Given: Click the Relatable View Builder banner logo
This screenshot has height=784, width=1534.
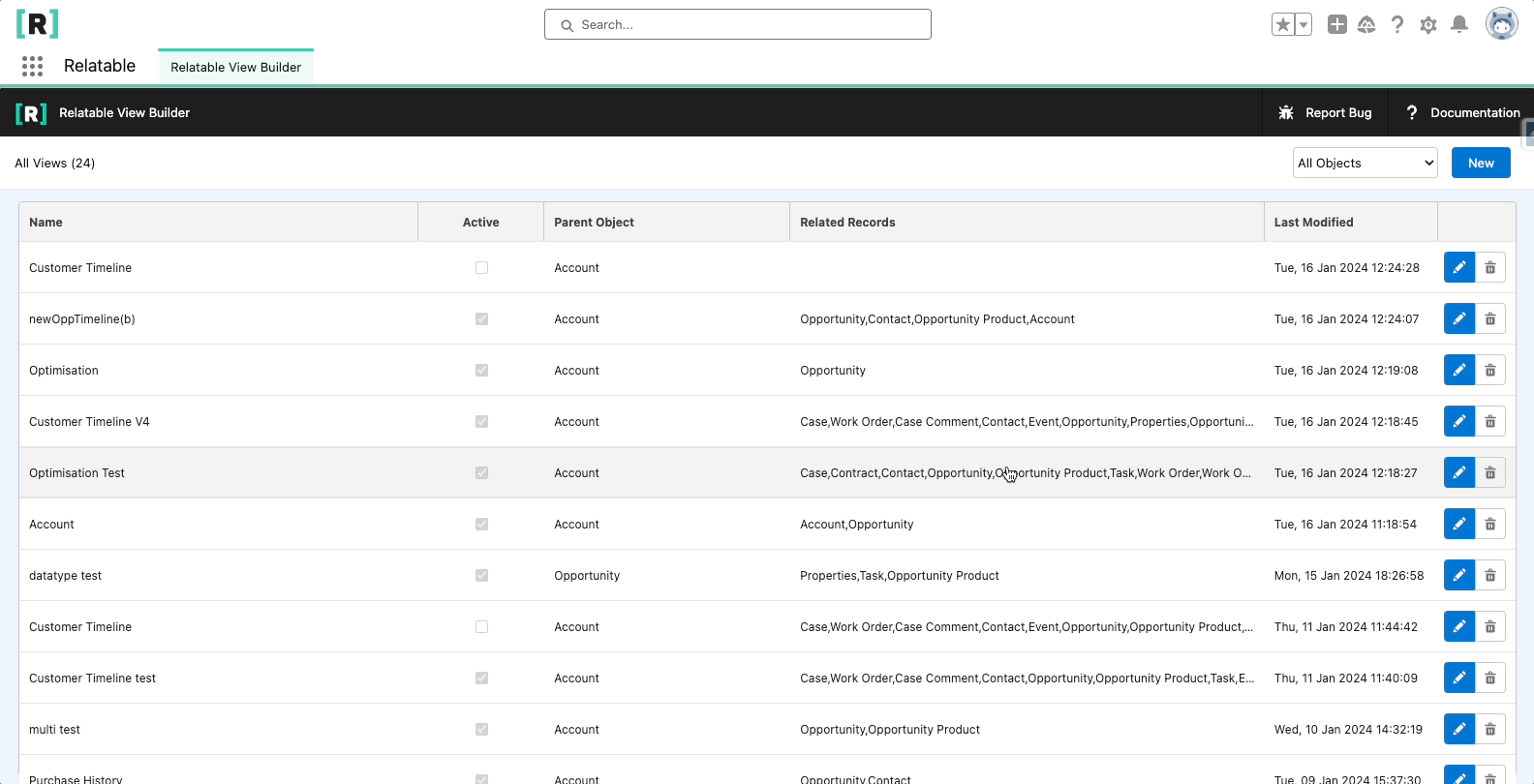Looking at the screenshot, I should point(31,113).
